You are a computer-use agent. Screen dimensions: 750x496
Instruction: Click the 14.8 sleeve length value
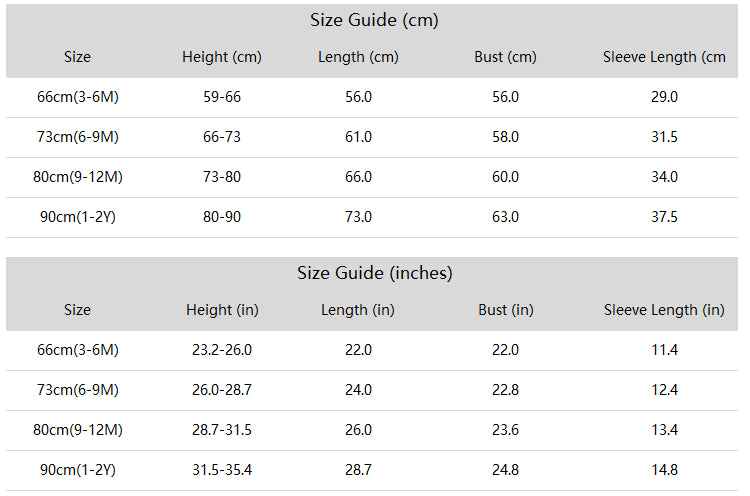pos(664,470)
